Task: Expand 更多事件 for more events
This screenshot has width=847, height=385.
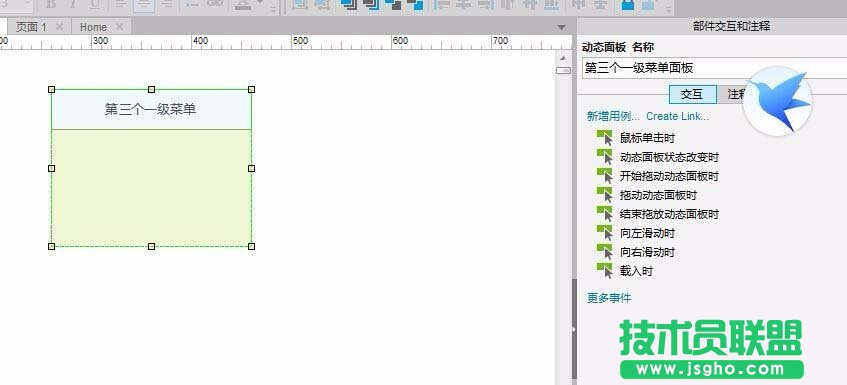Action: [x=609, y=298]
